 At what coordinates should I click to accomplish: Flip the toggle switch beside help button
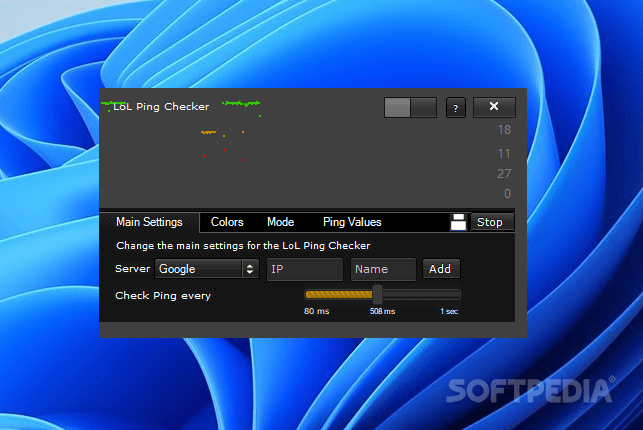[x=410, y=107]
